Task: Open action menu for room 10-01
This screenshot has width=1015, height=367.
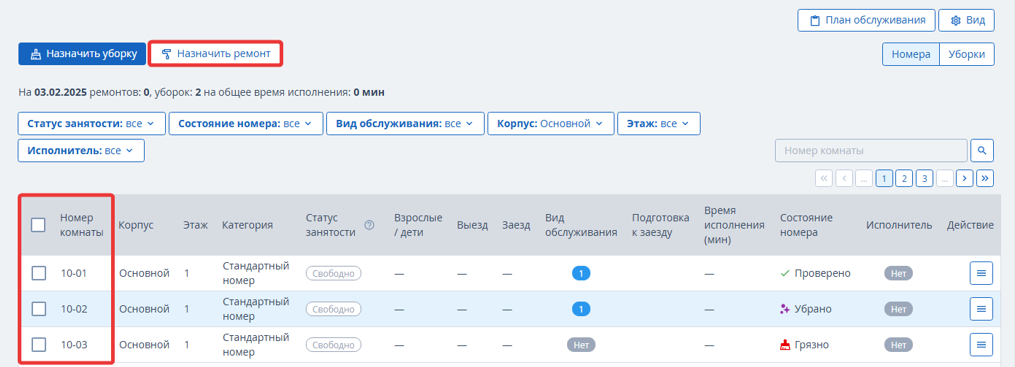Action: 981,273
